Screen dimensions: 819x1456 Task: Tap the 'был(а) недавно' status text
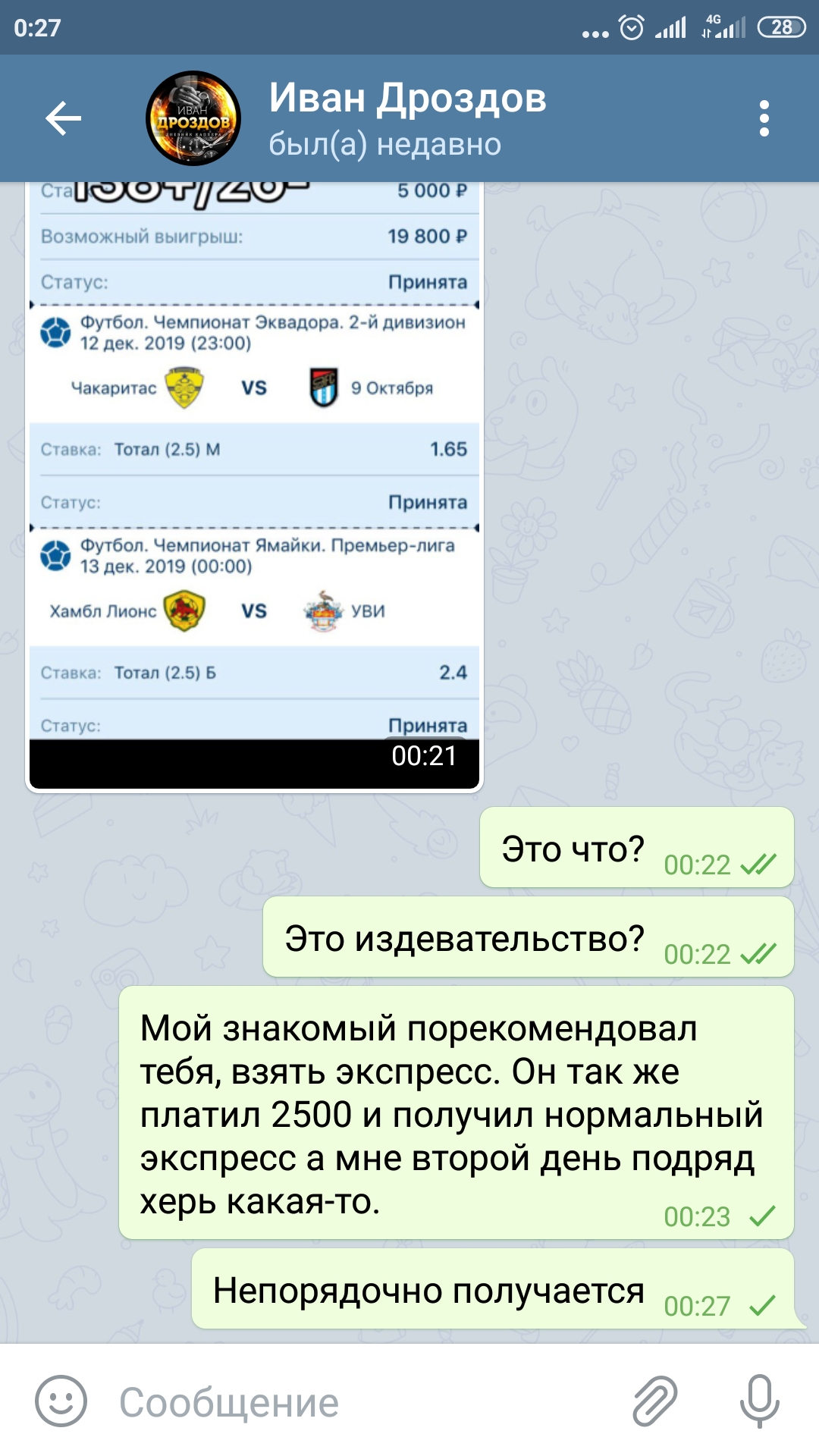[385, 144]
